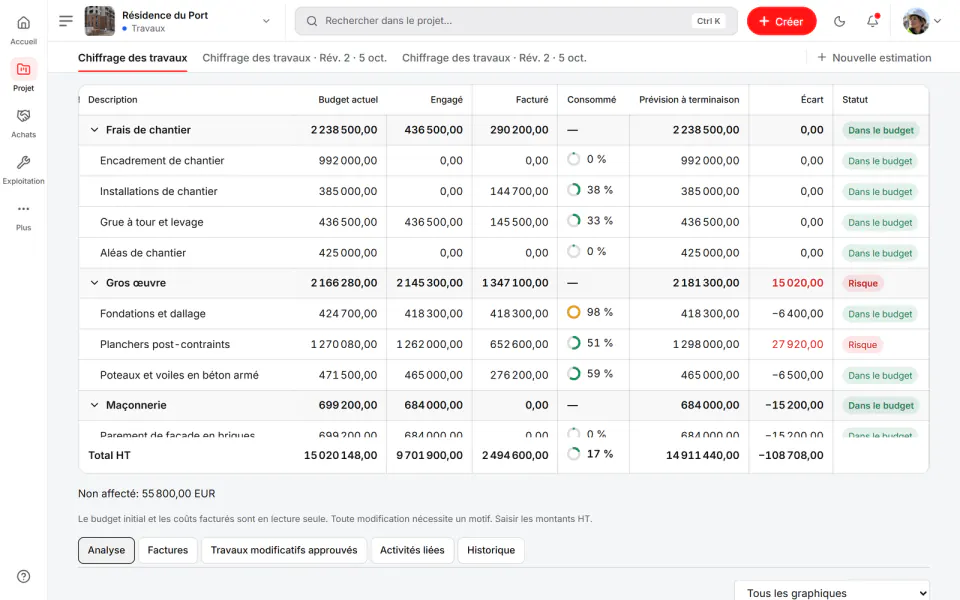This screenshot has height=600, width=960.
Task: Click the Aléas de chantier row label
Action: coord(143,253)
